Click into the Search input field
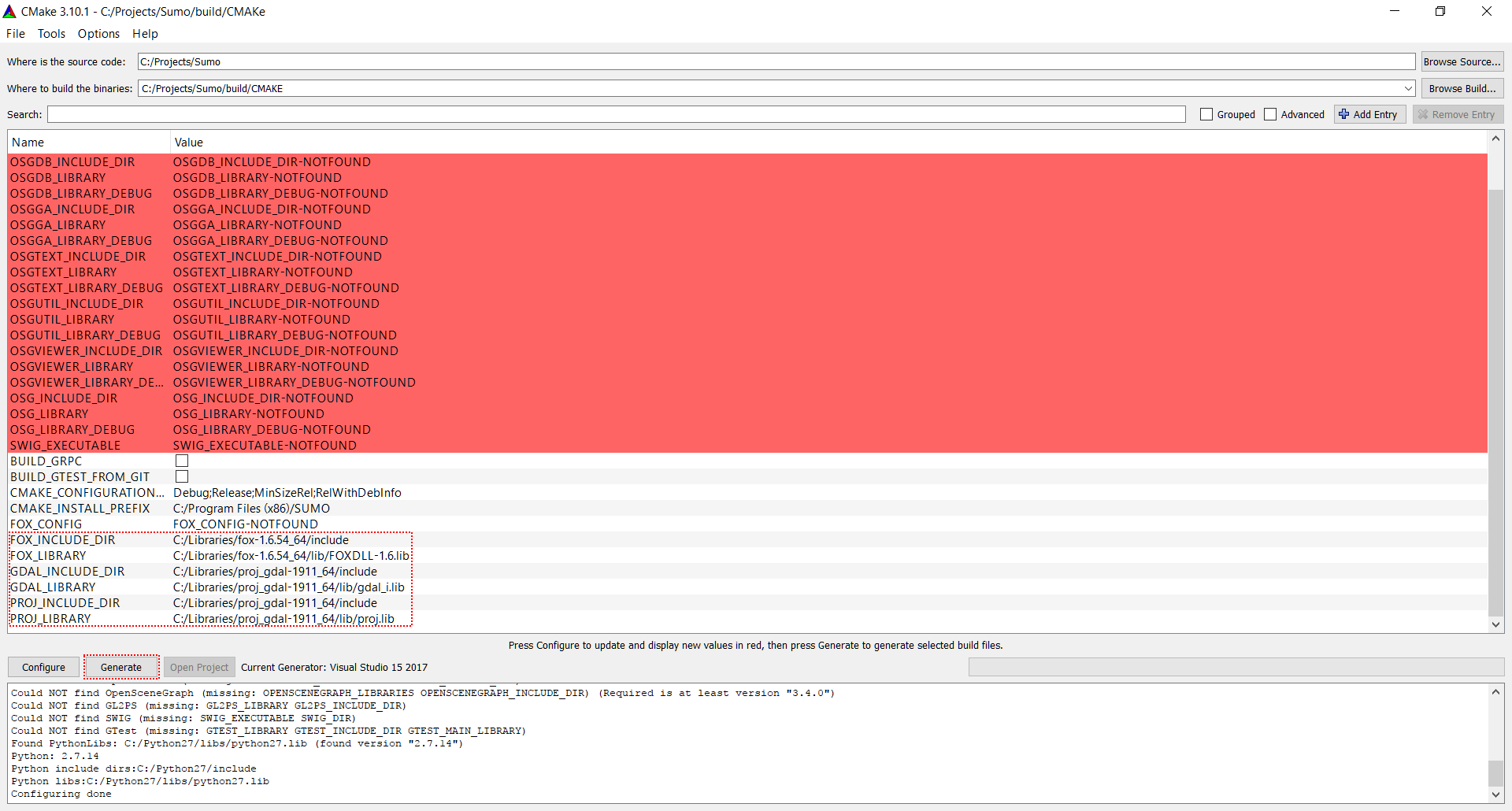Image resolution: width=1512 pixels, height=811 pixels. pos(616,114)
